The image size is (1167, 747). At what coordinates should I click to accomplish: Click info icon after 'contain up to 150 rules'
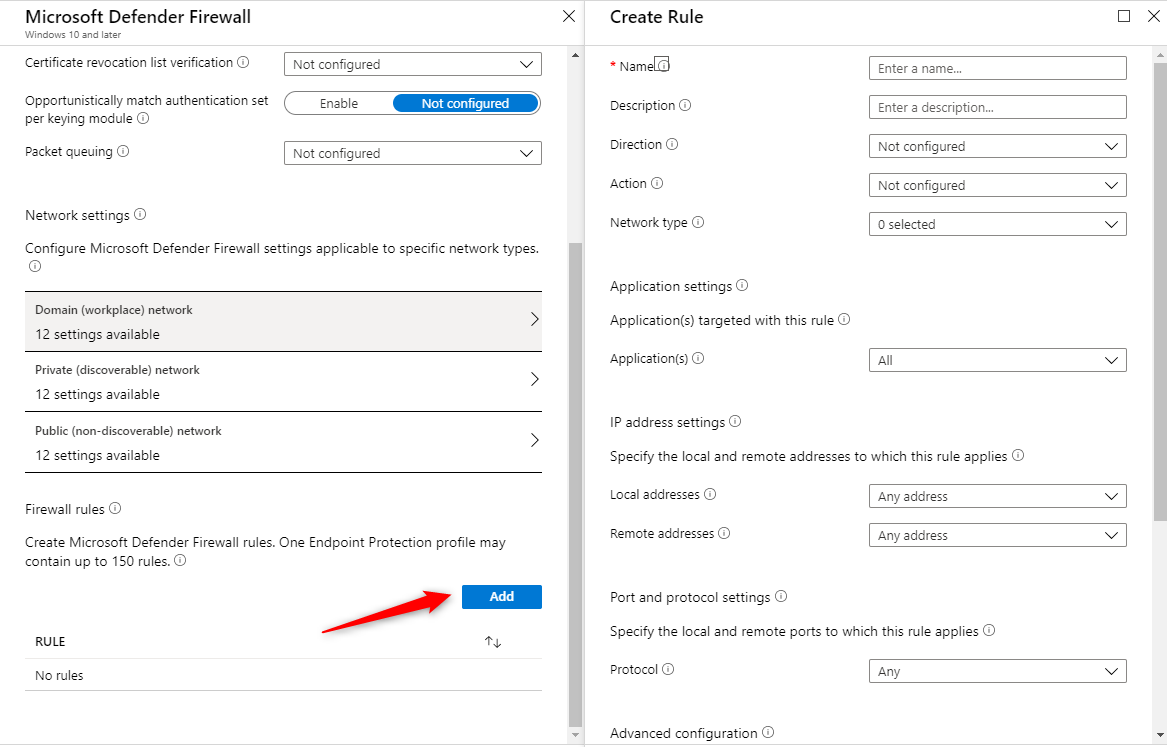(x=179, y=560)
